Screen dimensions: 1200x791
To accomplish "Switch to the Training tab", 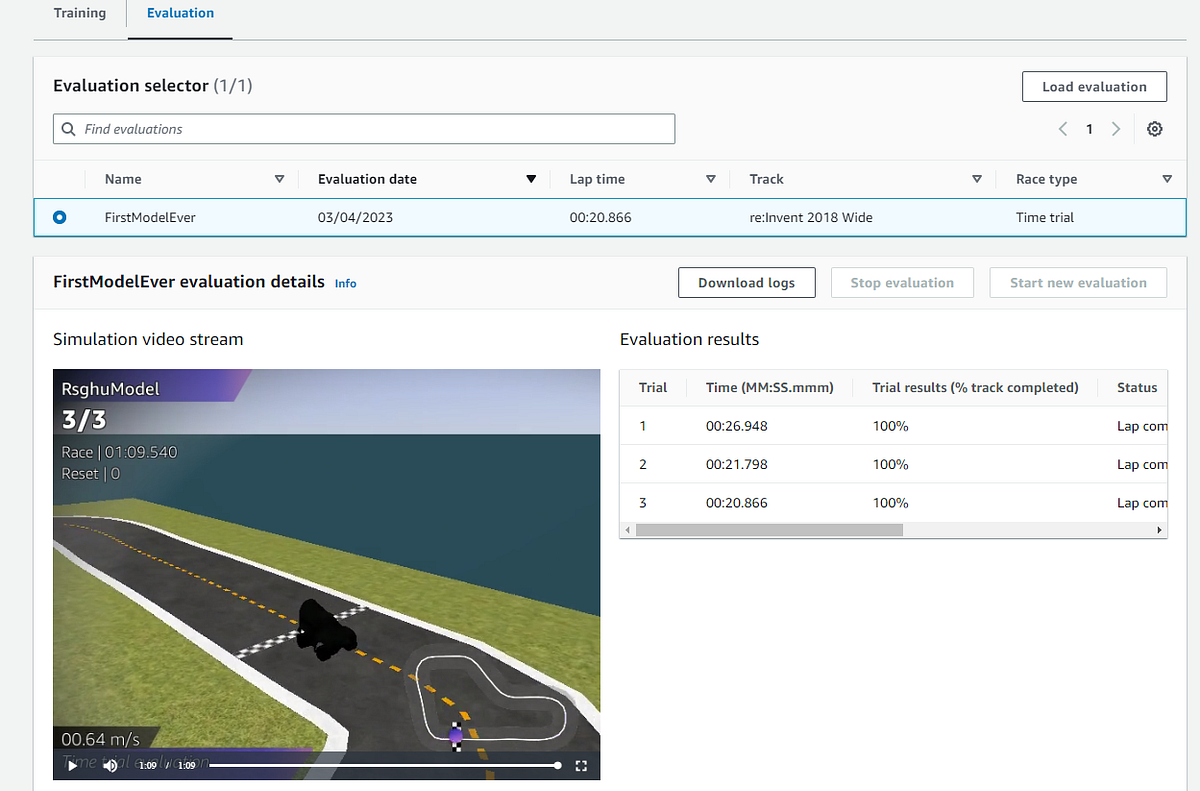I will click(x=80, y=13).
